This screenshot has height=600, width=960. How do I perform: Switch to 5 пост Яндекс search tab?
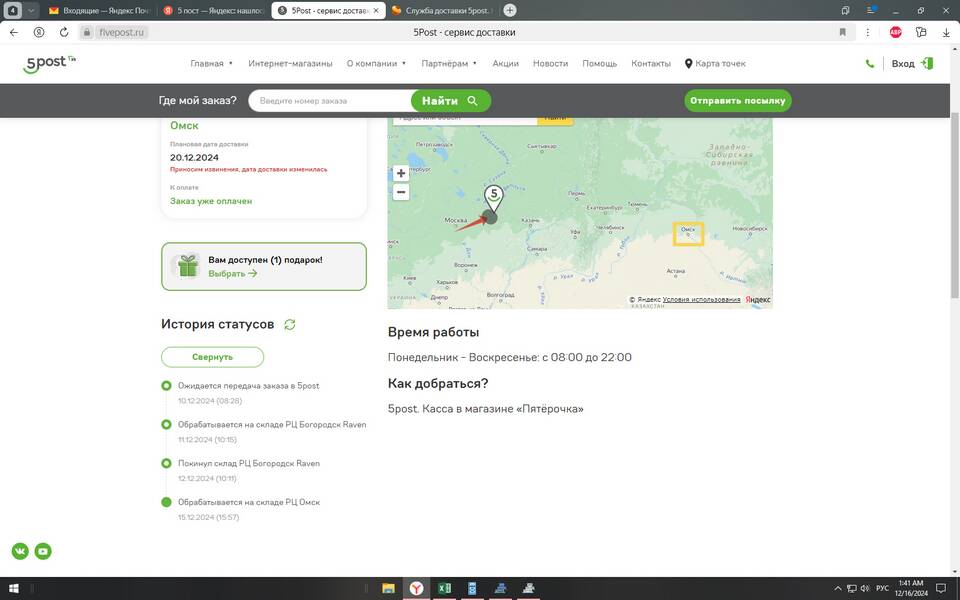pos(214,10)
